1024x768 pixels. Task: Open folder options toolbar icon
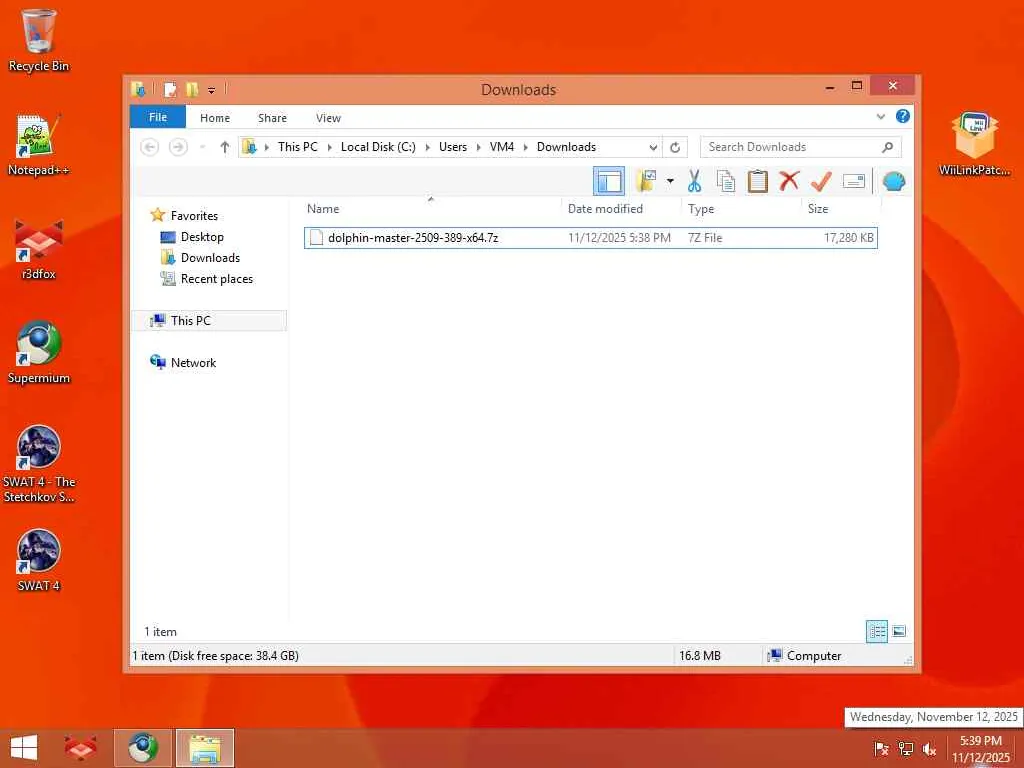(x=647, y=181)
